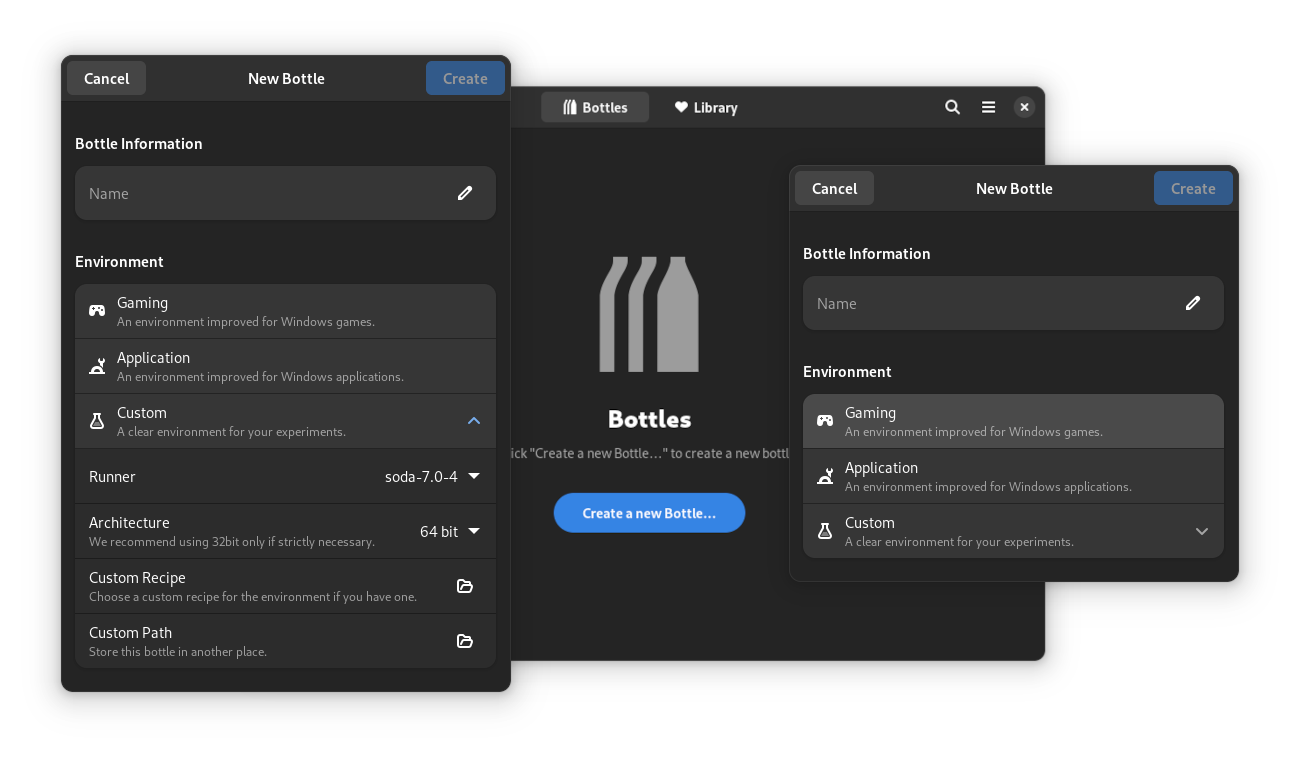
Task: Open the Custom Recipe folder browser
Action: (465, 586)
